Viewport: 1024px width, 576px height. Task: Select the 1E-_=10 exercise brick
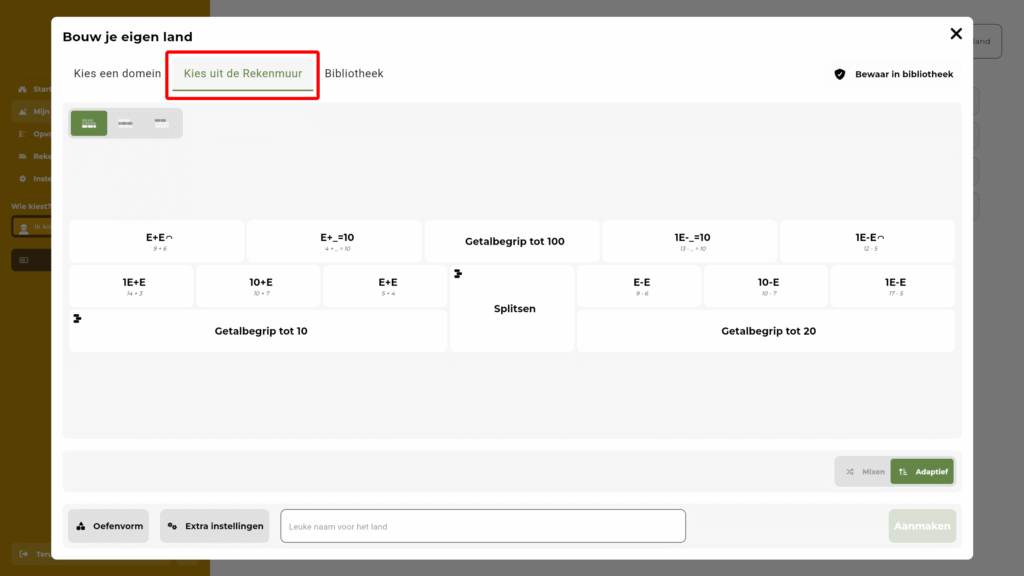691,241
